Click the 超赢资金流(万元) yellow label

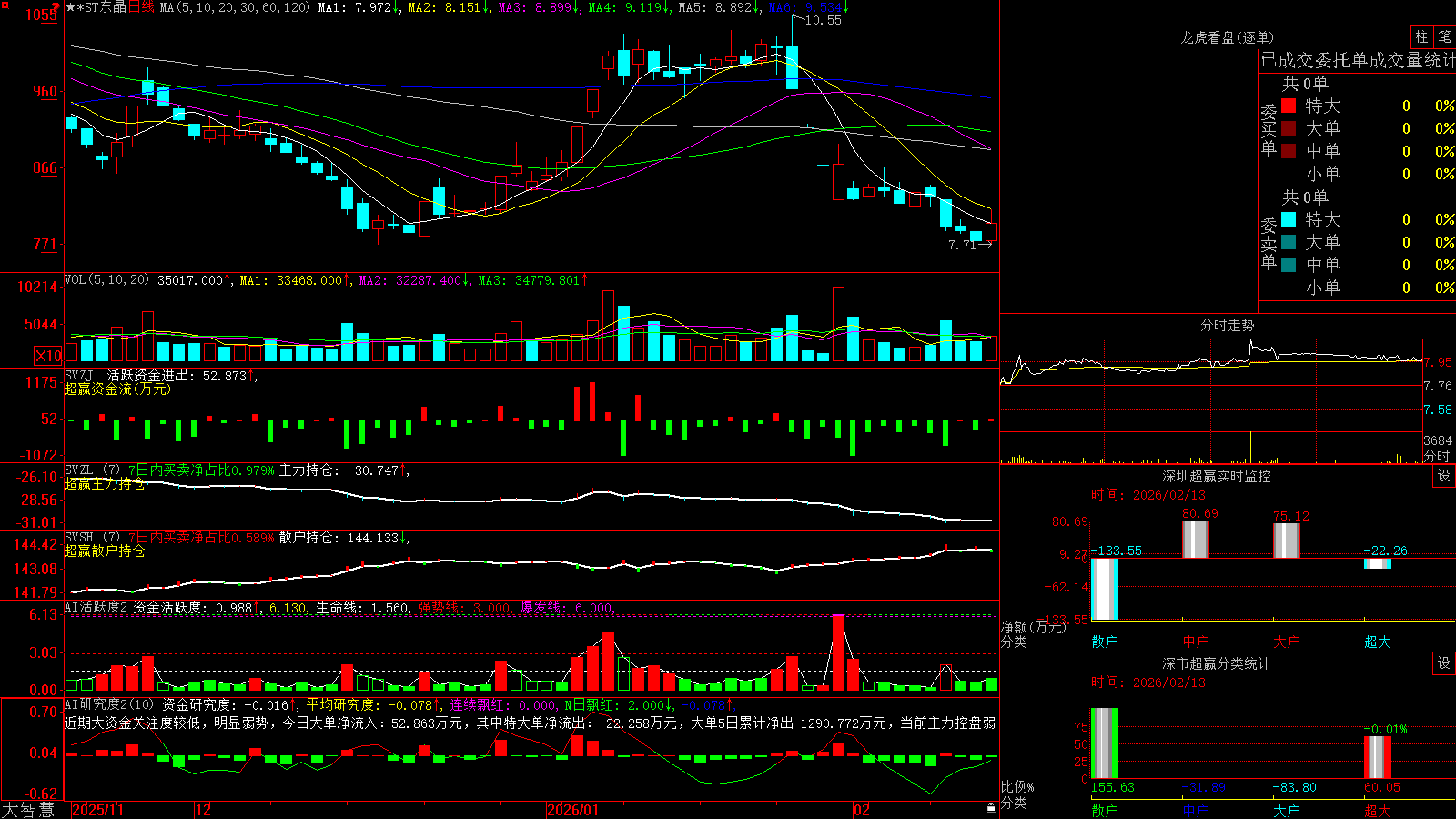(117, 389)
